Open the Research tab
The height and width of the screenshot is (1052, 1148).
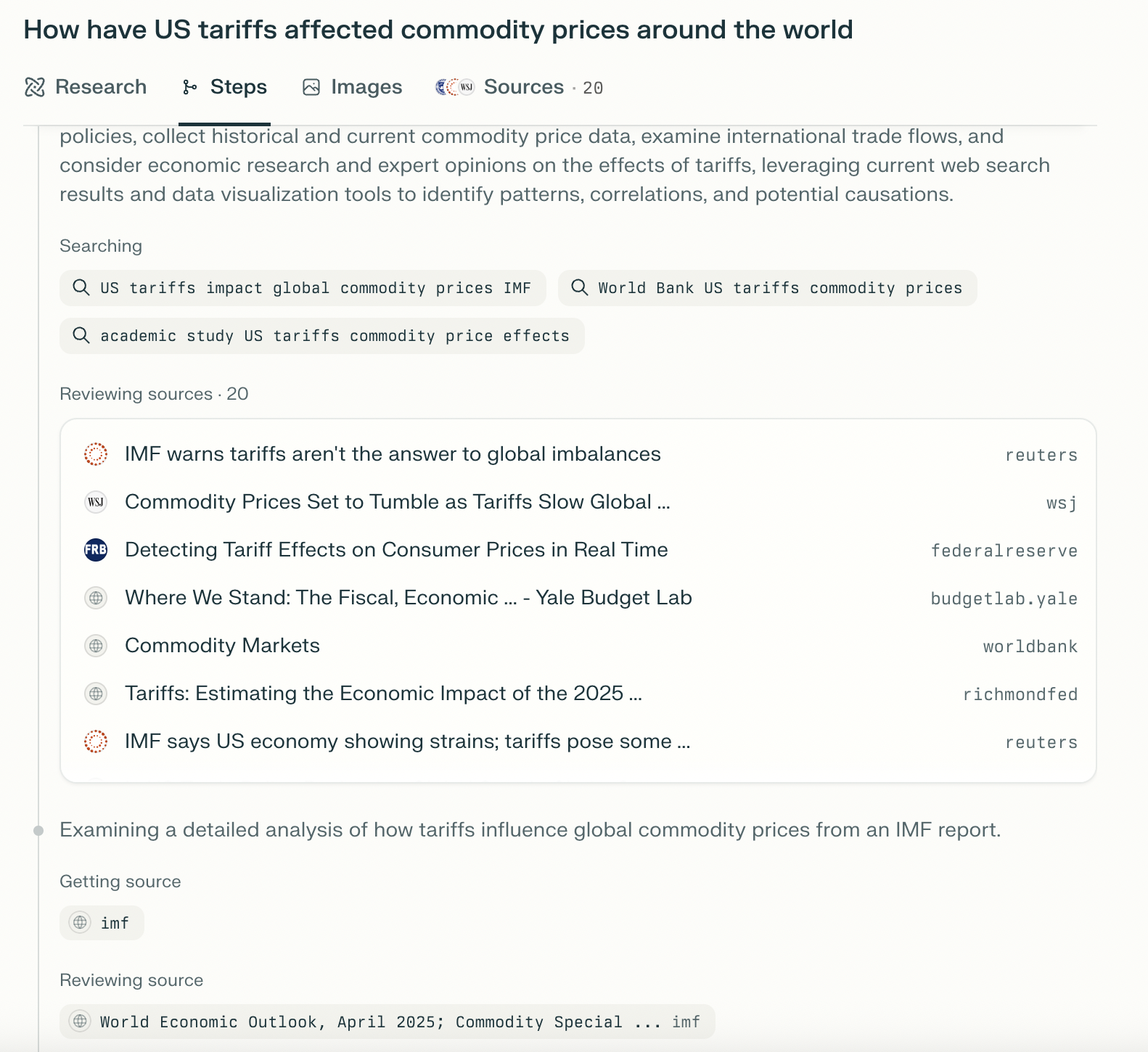tap(100, 87)
